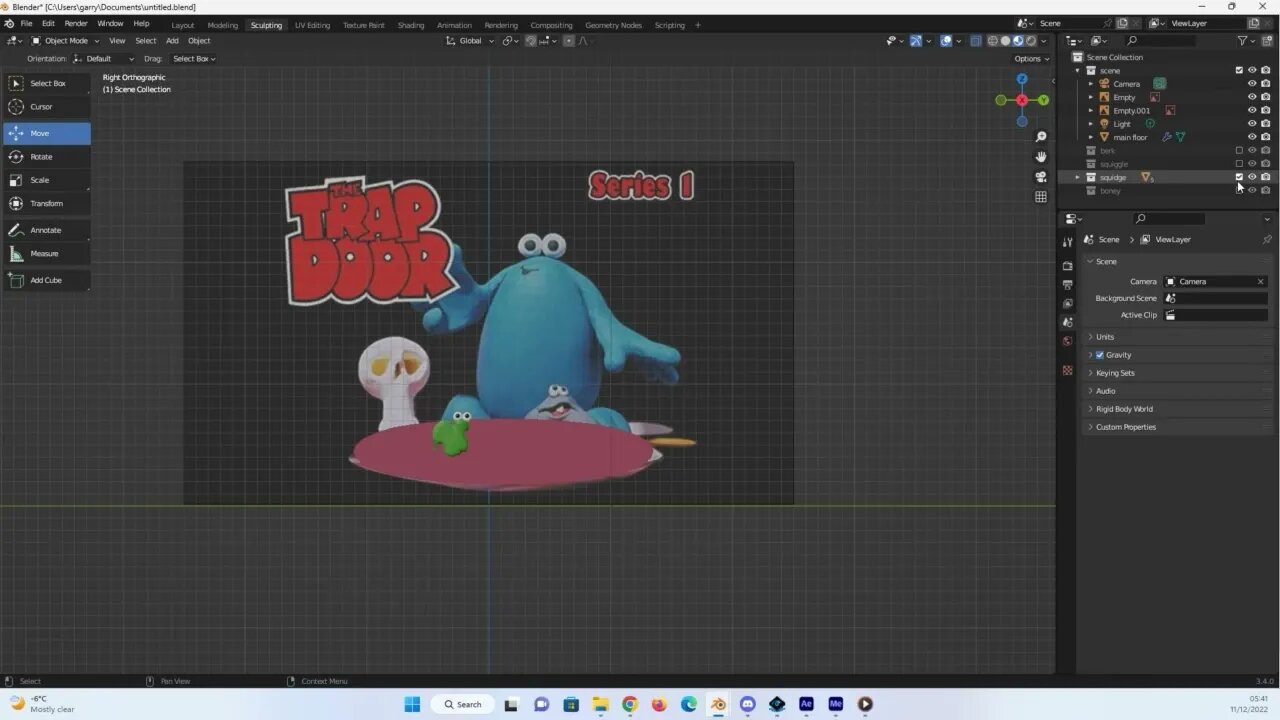
Task: Open the outliner filter dropdown
Action: coord(1246,41)
